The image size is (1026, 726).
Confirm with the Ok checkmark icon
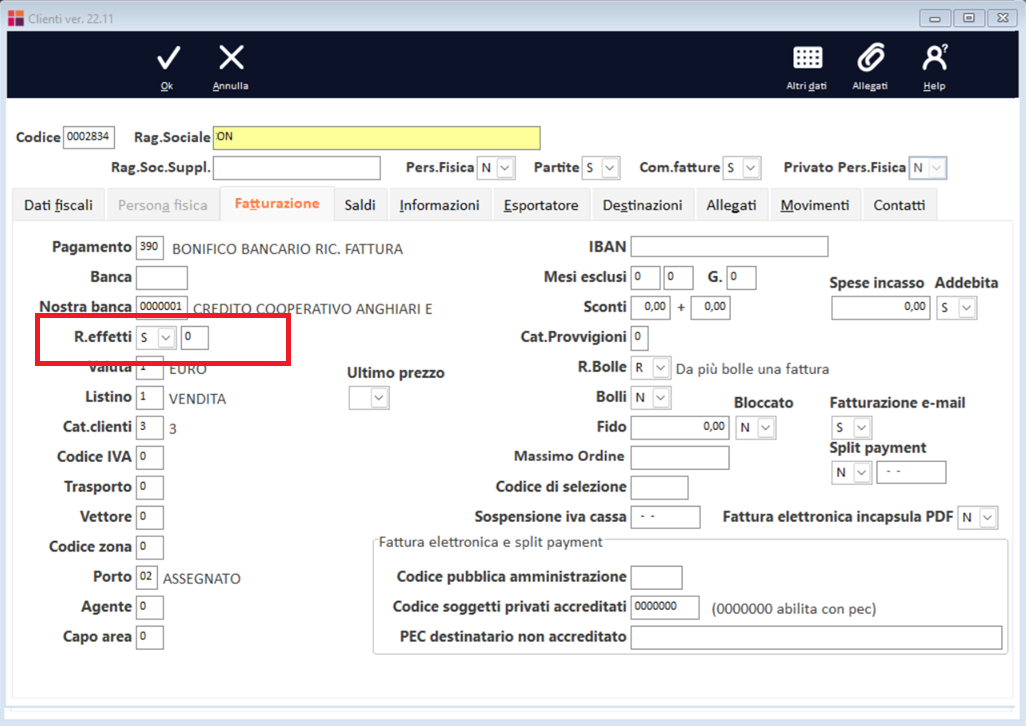coord(168,59)
